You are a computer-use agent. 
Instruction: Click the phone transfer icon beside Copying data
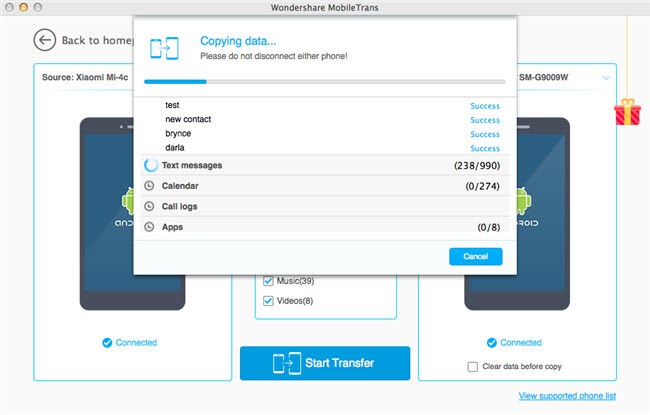click(165, 48)
